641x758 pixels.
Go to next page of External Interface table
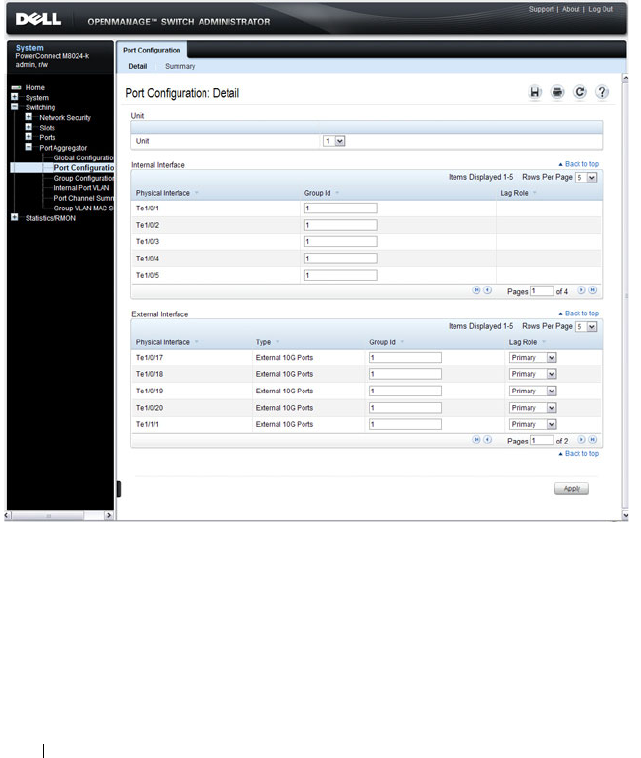(582, 439)
